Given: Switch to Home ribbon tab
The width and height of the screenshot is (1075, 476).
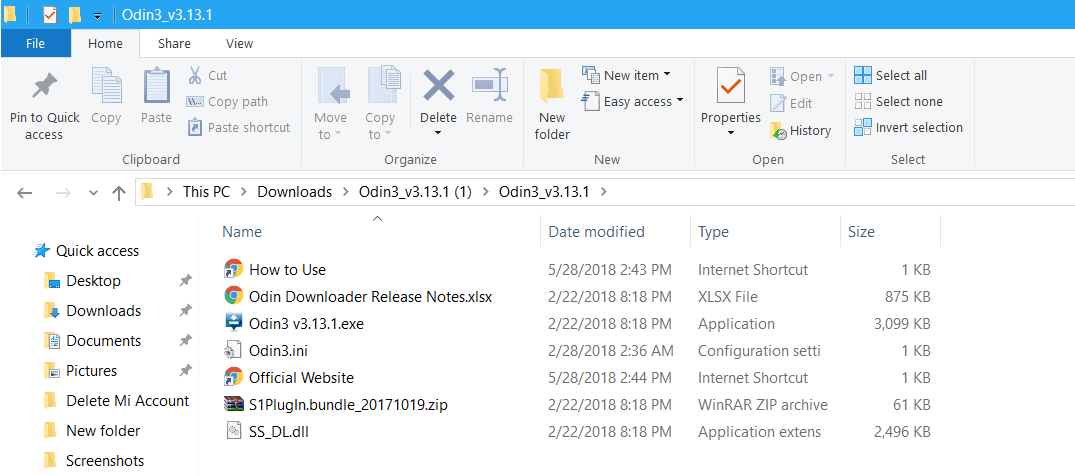Looking at the screenshot, I should (x=105, y=43).
